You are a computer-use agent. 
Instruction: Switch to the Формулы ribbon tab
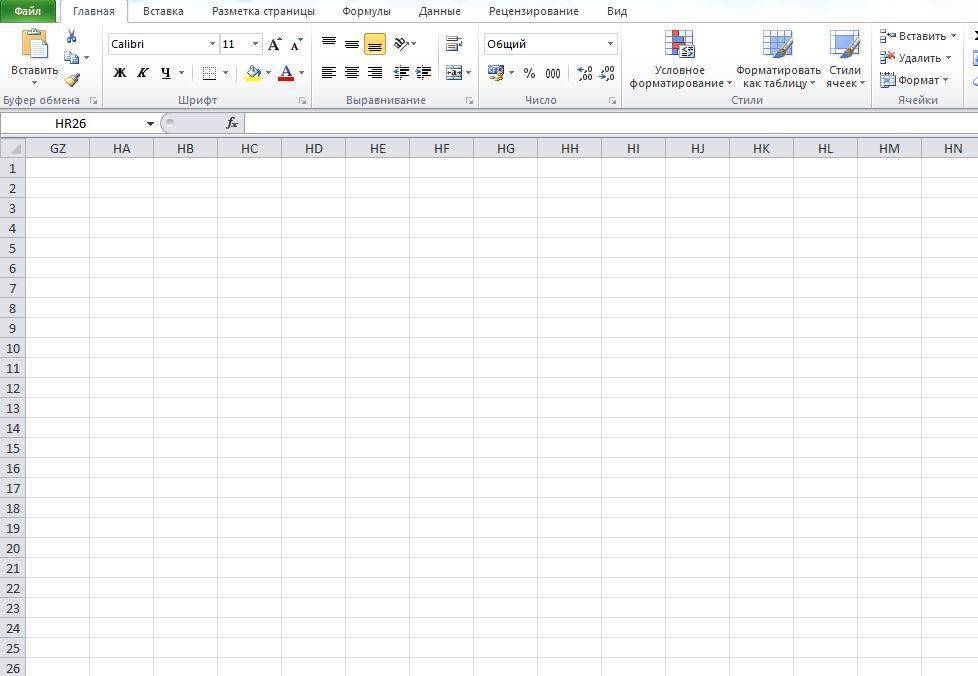(366, 11)
